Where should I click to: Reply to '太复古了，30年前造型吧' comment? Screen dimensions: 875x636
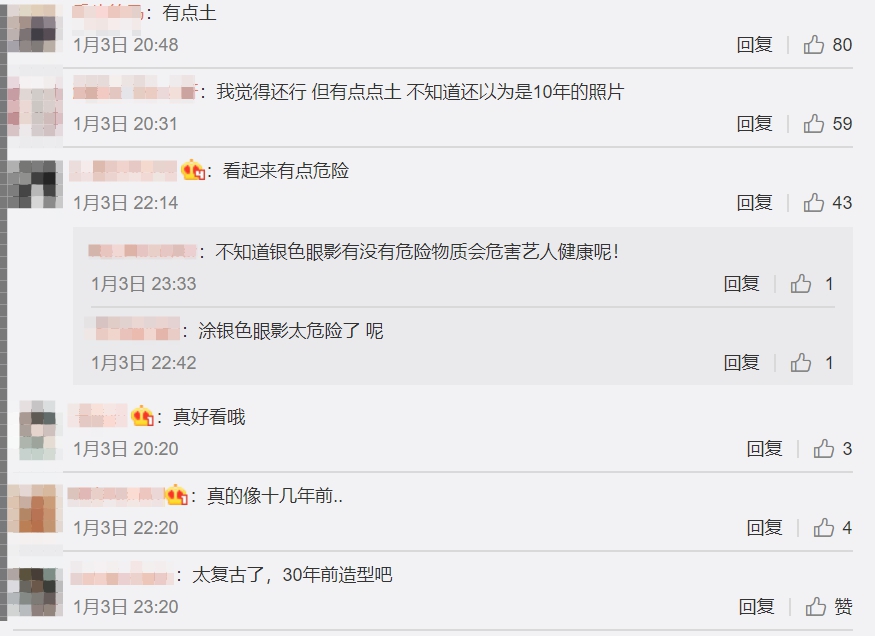[757, 606]
